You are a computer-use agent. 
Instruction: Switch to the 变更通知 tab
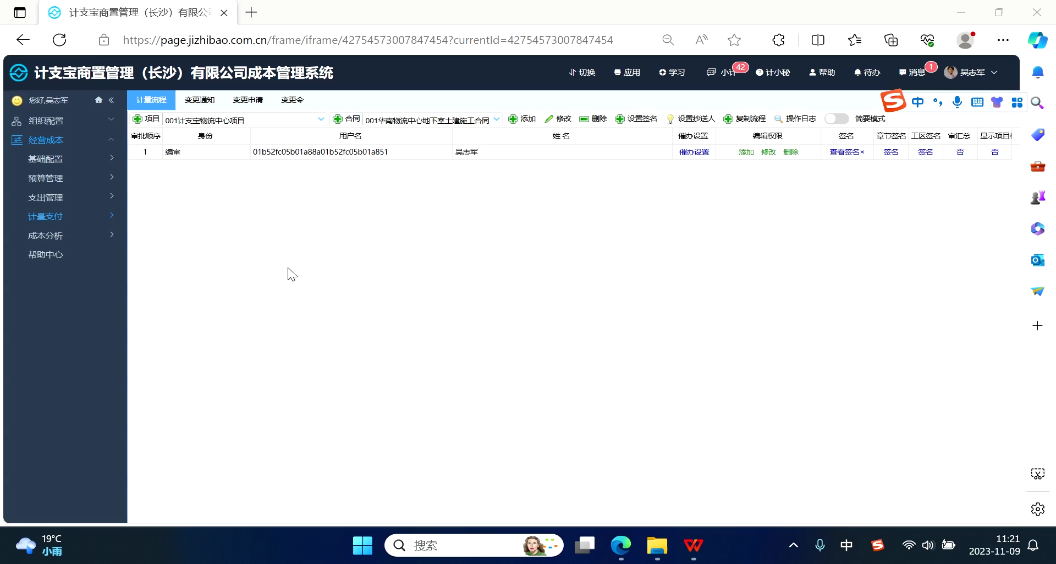point(199,100)
